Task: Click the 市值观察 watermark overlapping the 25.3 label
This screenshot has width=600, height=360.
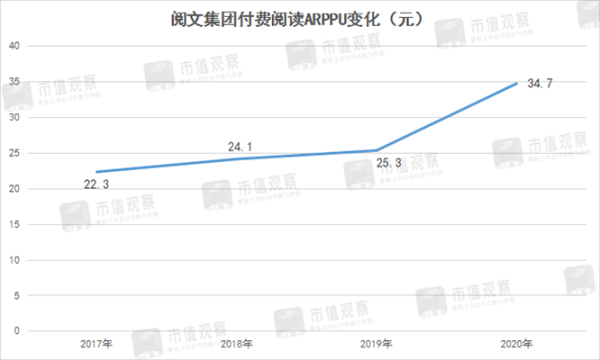Action: tap(392, 169)
